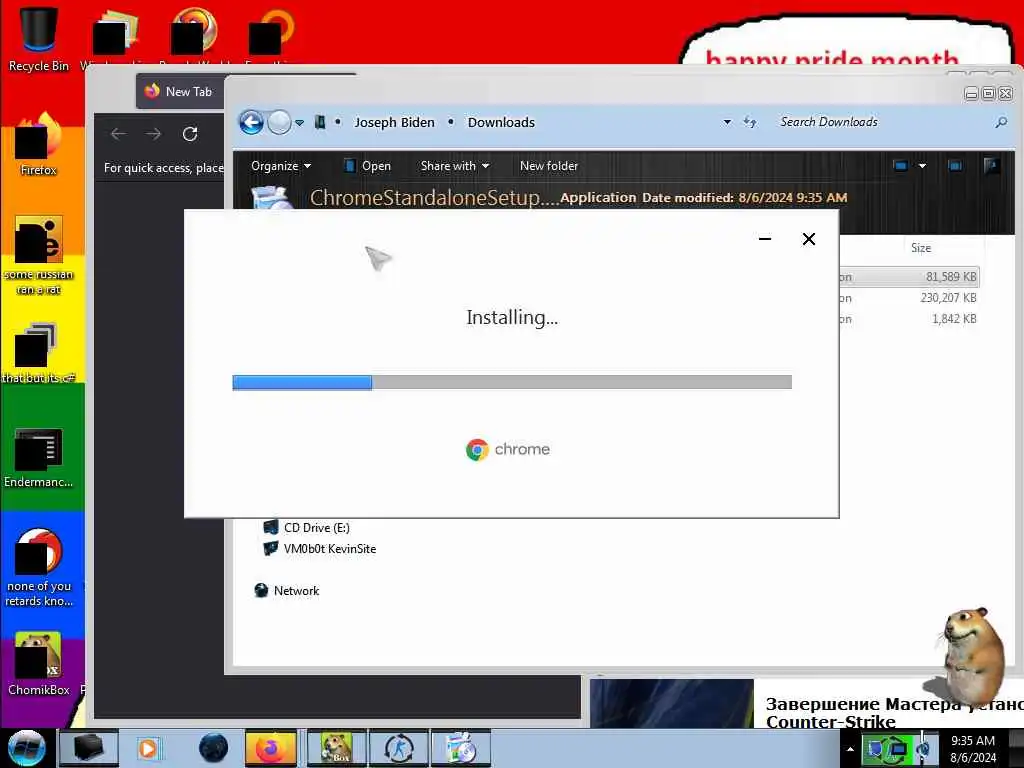Show hidden system tray icons arrow
1024x768 pixels.
(x=850, y=749)
